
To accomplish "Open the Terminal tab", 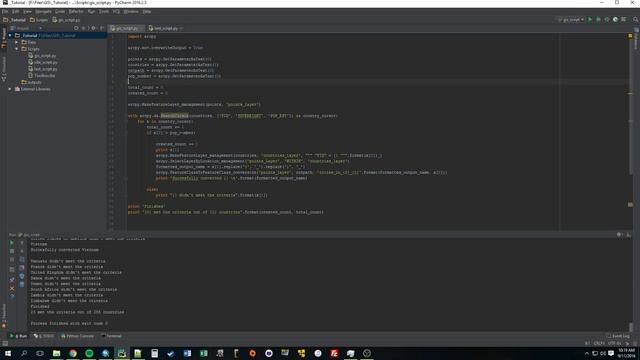I will [x=111, y=336].
